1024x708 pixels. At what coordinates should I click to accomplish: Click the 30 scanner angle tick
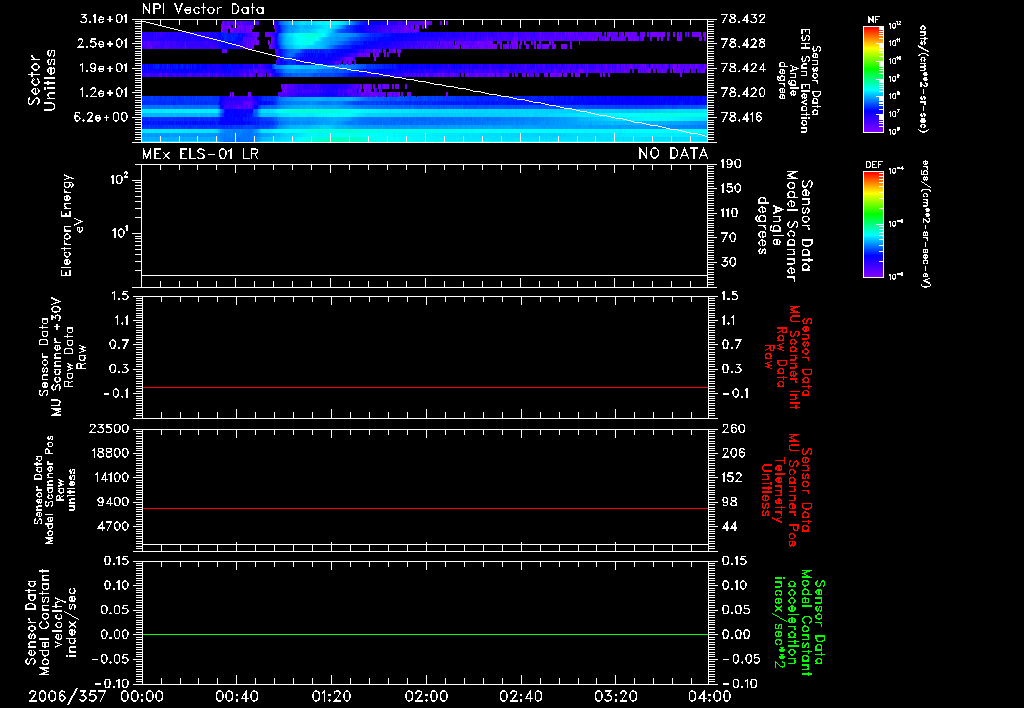coord(728,263)
